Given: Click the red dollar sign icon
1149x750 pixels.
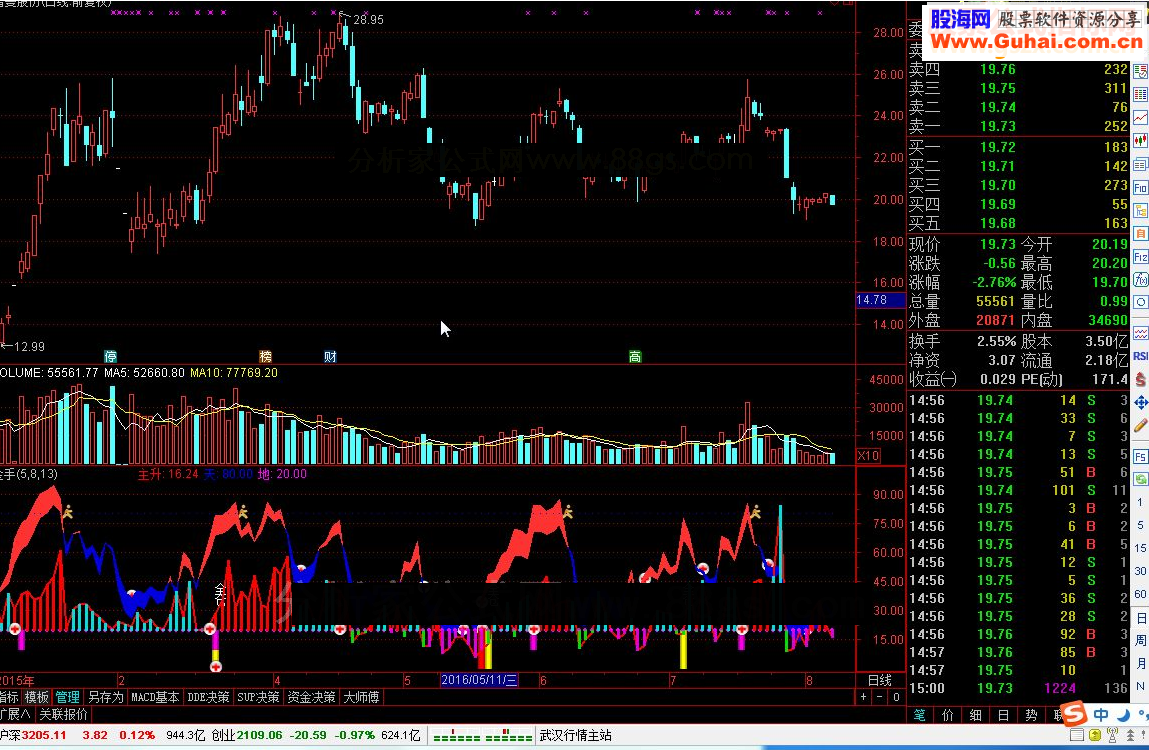Looking at the screenshot, I should tap(1140, 379).
